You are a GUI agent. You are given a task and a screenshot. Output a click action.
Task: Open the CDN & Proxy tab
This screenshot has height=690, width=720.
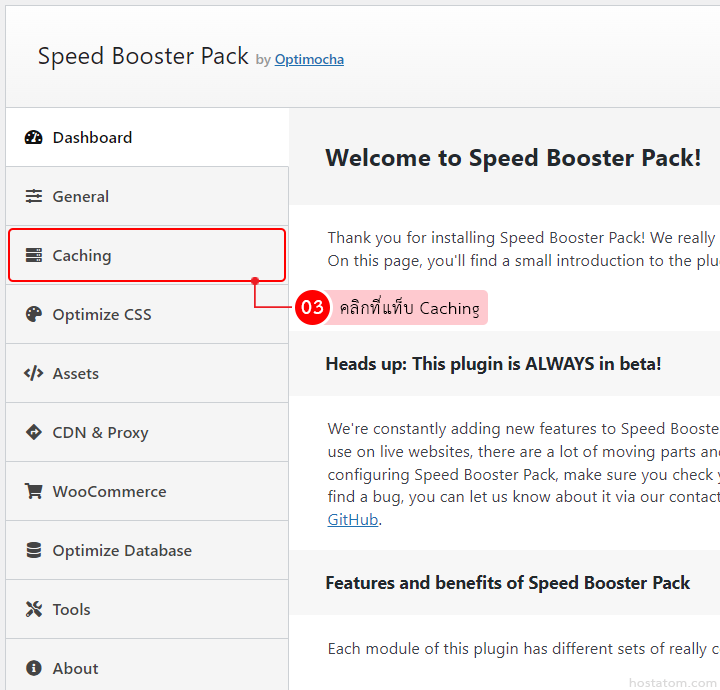click(100, 433)
